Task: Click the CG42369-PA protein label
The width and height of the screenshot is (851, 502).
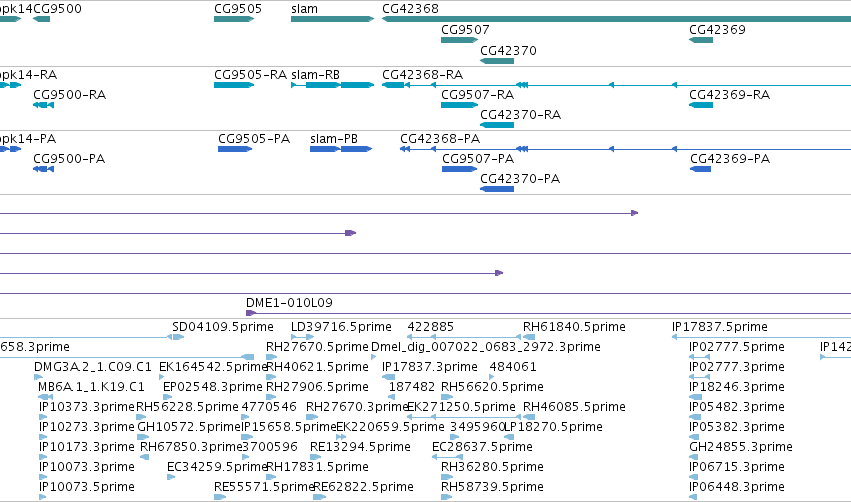Action: (730, 158)
